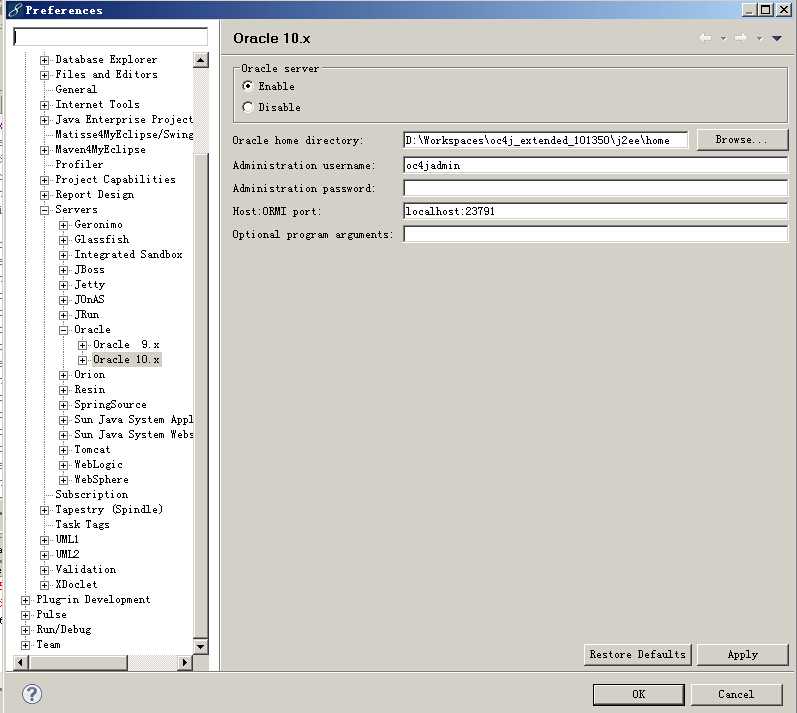Expand the Tapestry (Spindle) node

pyautogui.click(x=45, y=510)
